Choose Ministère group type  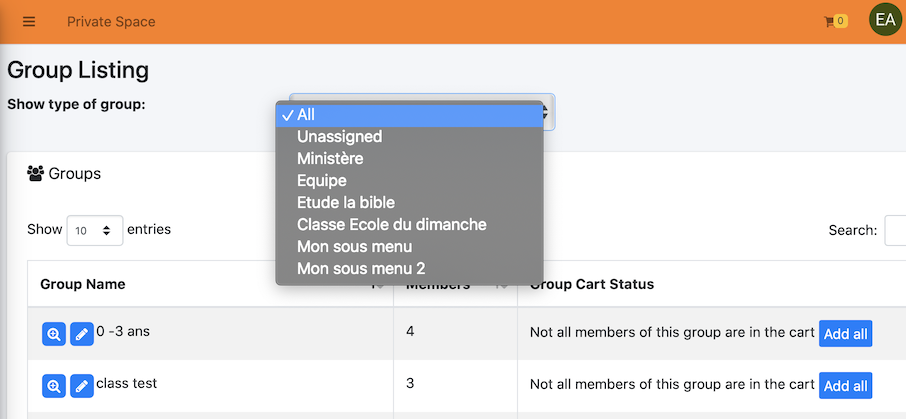coord(410,158)
